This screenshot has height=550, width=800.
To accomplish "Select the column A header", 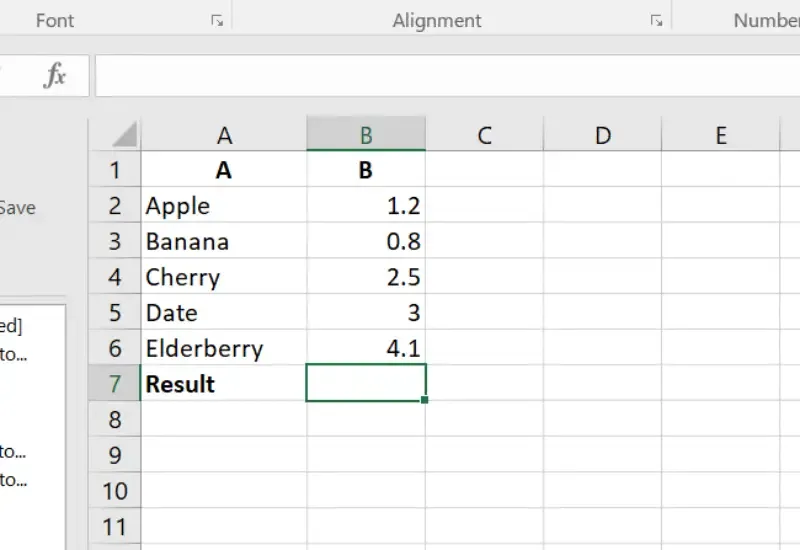I will pos(224,135).
